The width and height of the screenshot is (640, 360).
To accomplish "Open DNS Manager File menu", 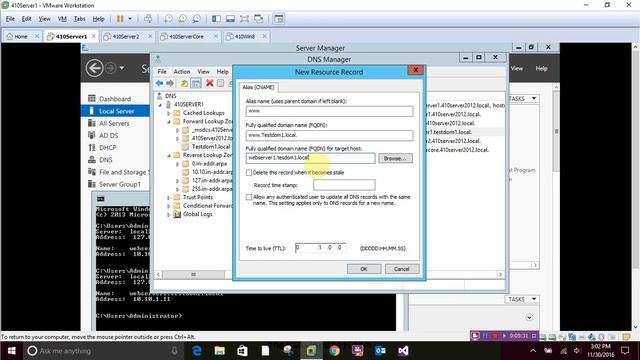I will [x=162, y=71].
